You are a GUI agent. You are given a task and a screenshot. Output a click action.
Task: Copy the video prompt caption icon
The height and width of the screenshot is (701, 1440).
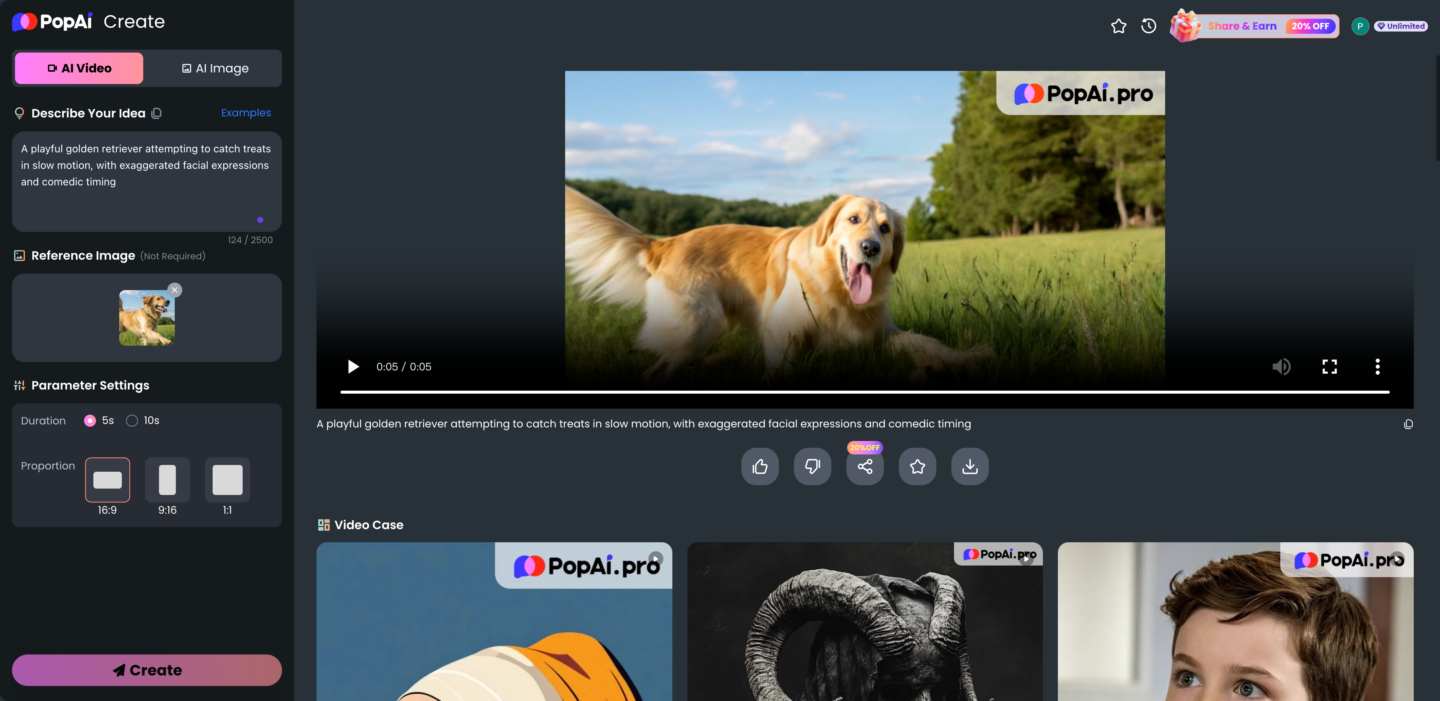pyautogui.click(x=1408, y=424)
